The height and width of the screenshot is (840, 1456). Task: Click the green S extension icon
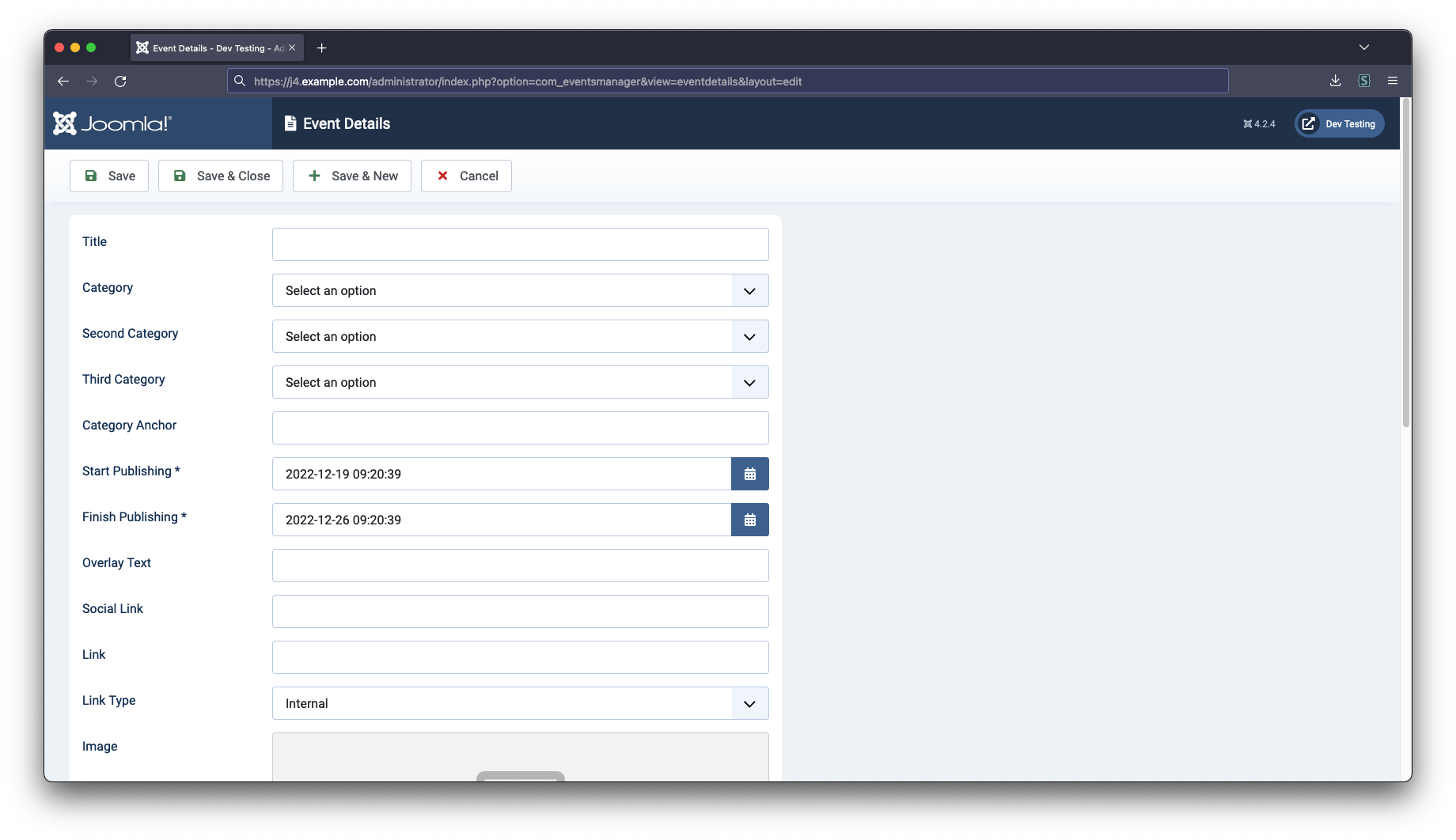pyautogui.click(x=1364, y=81)
